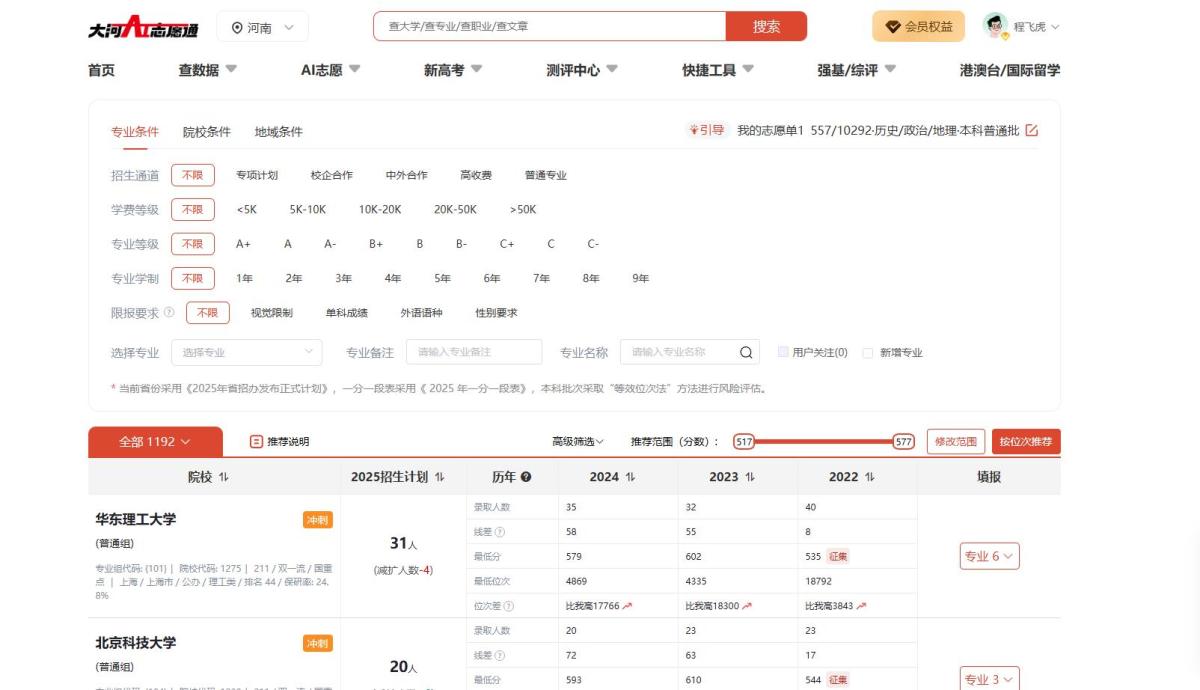Click the search magnifier in 专业名称 field
1200x690 pixels.
[746, 352]
